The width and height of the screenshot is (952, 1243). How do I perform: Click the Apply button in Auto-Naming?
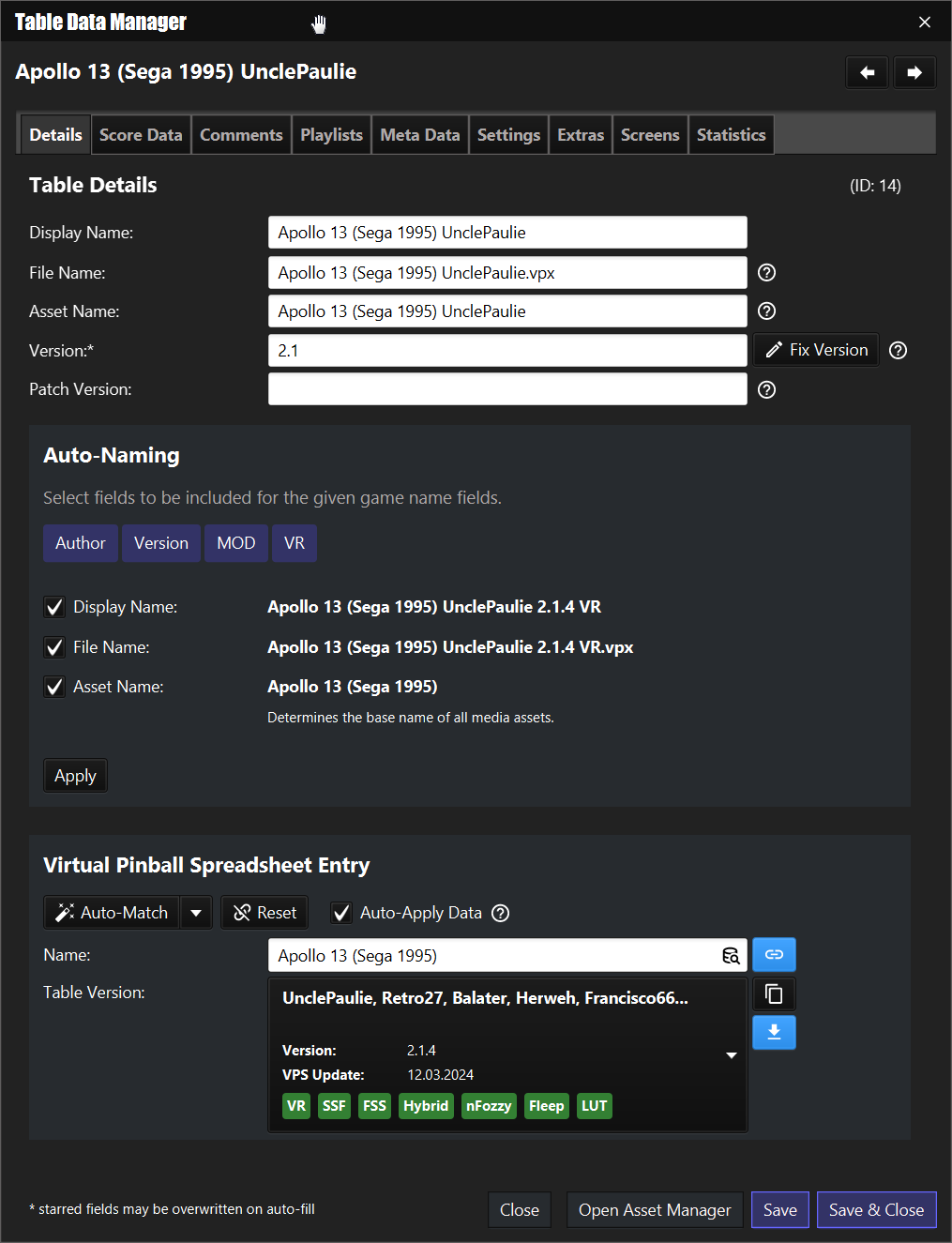pos(75,776)
